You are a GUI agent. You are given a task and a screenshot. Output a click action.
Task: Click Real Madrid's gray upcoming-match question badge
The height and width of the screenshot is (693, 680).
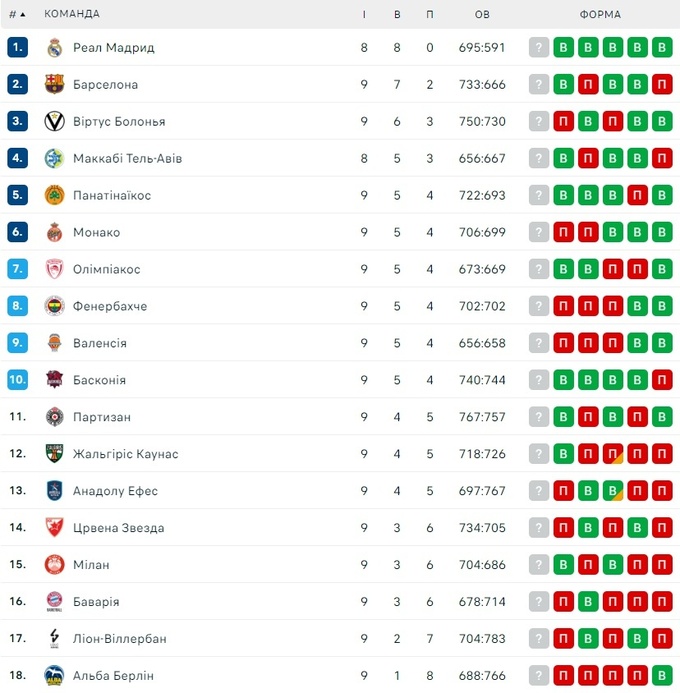pyautogui.click(x=540, y=48)
